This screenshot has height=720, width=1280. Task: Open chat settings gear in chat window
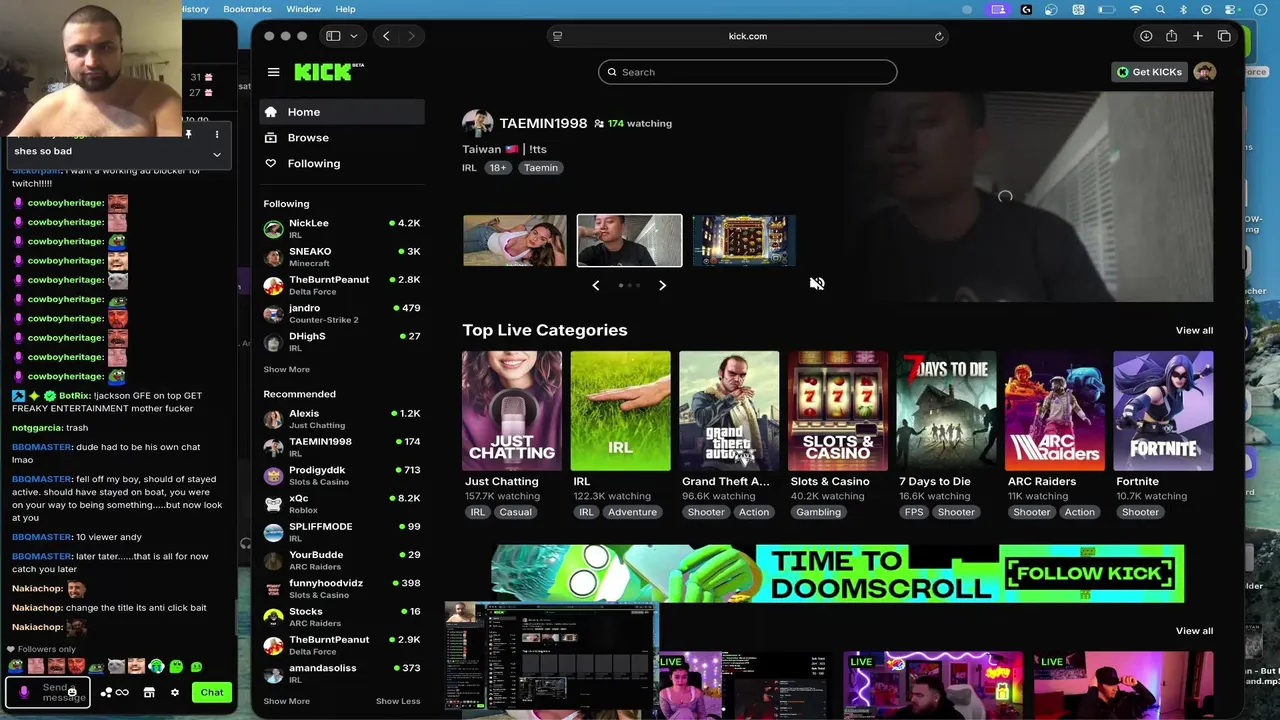click(175, 692)
